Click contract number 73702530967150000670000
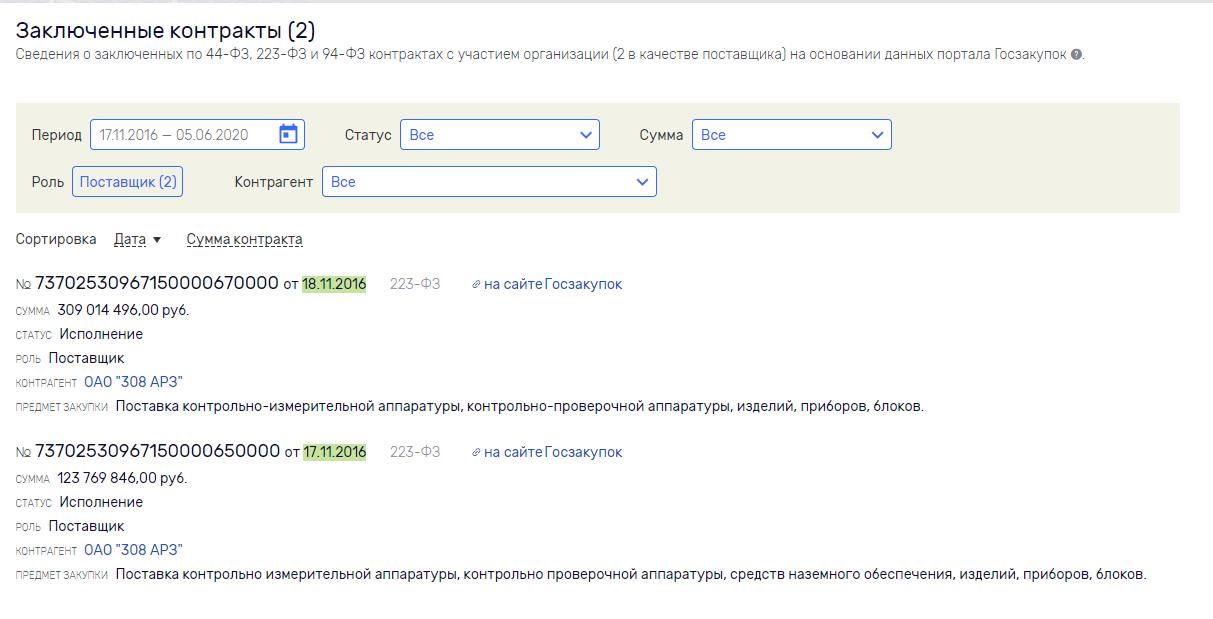The image size is (1213, 619). (x=156, y=283)
